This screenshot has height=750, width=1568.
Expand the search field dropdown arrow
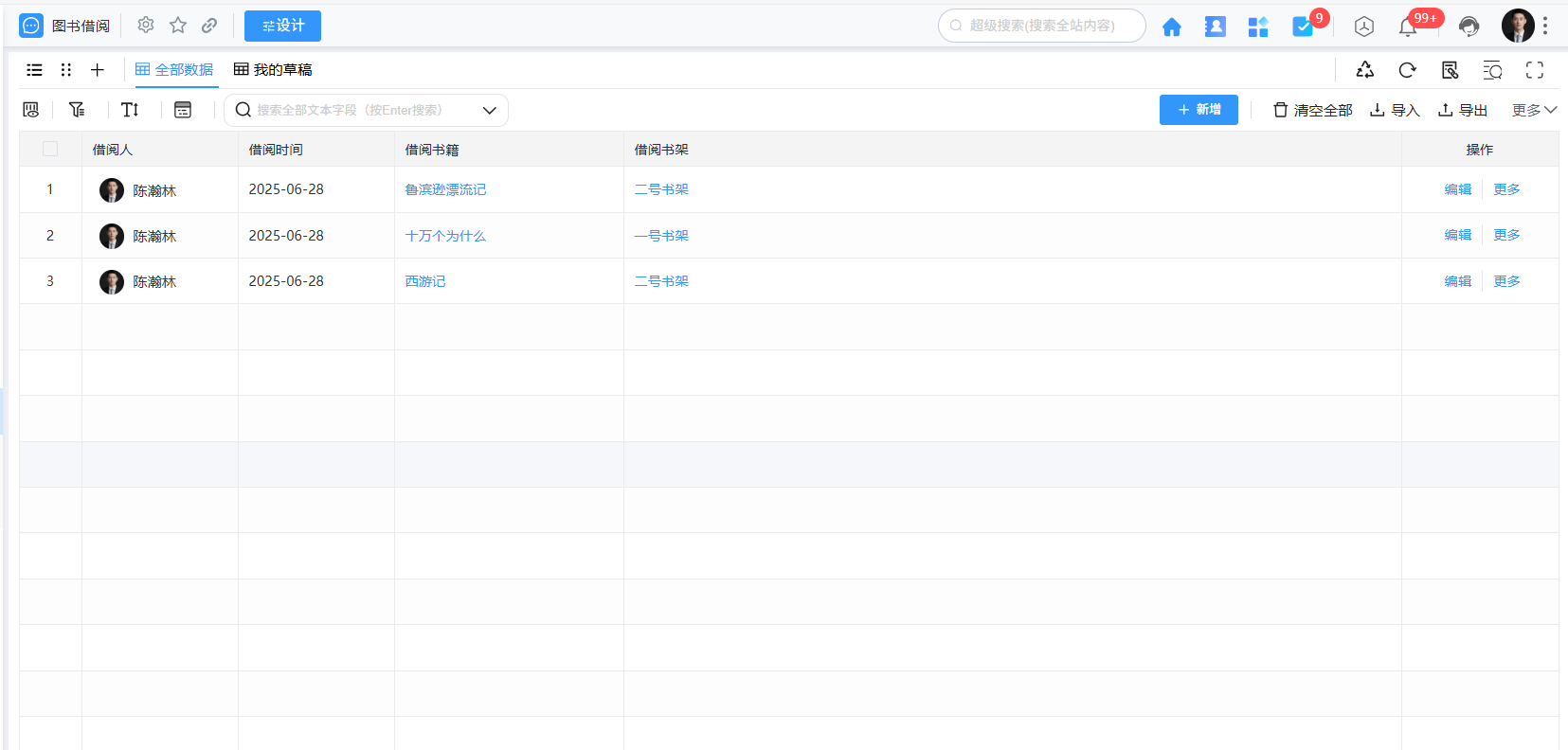tap(489, 110)
